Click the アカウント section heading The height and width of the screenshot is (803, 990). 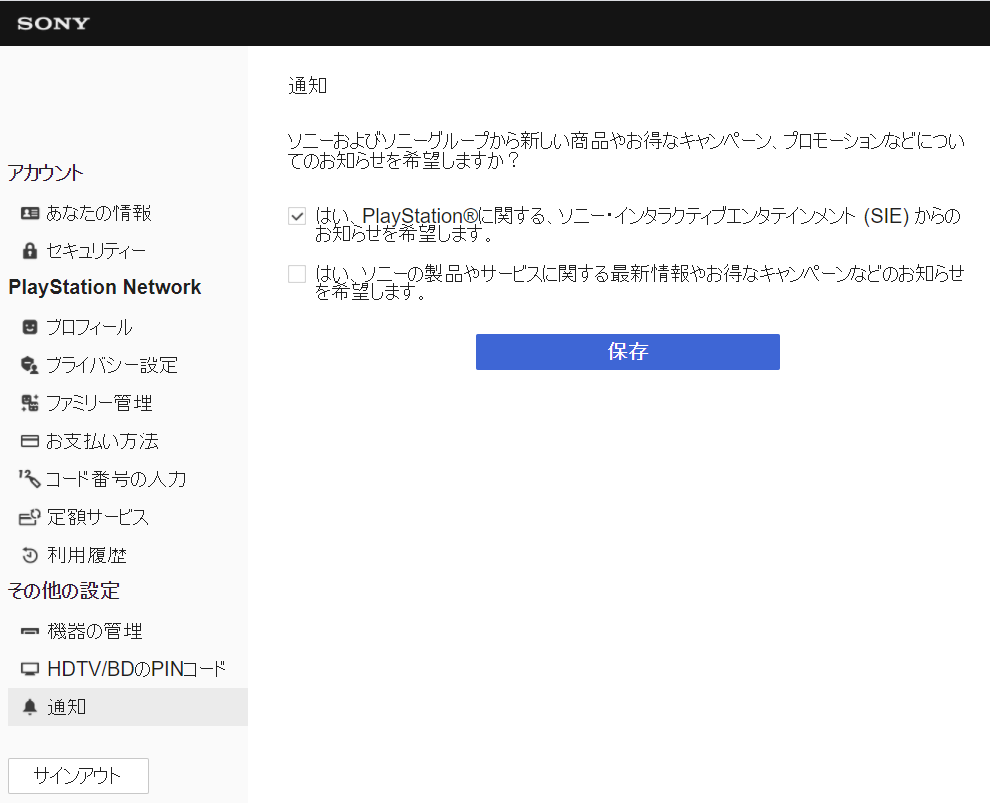(45, 173)
